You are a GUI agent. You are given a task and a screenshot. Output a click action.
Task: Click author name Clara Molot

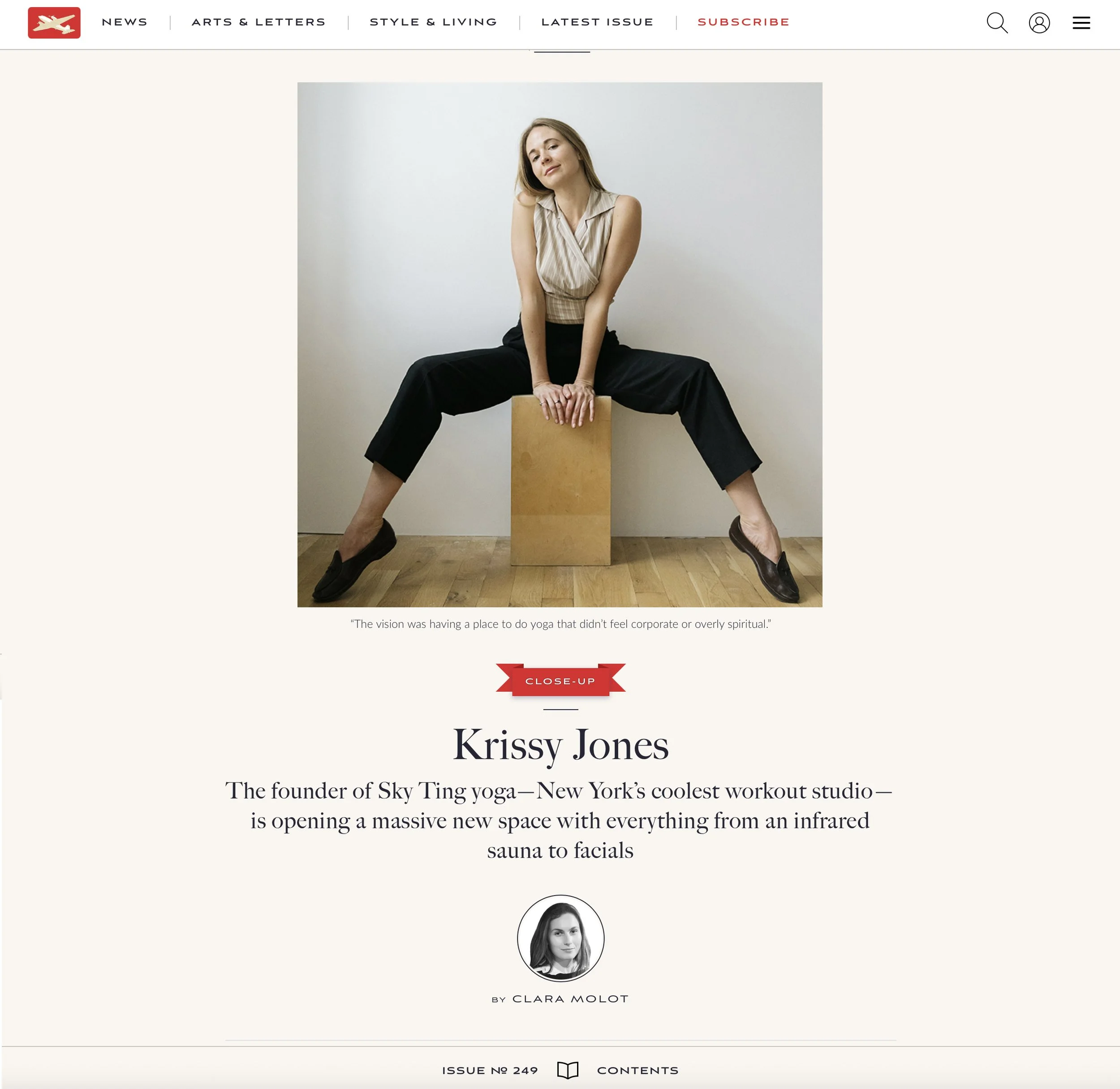pyautogui.click(x=570, y=999)
